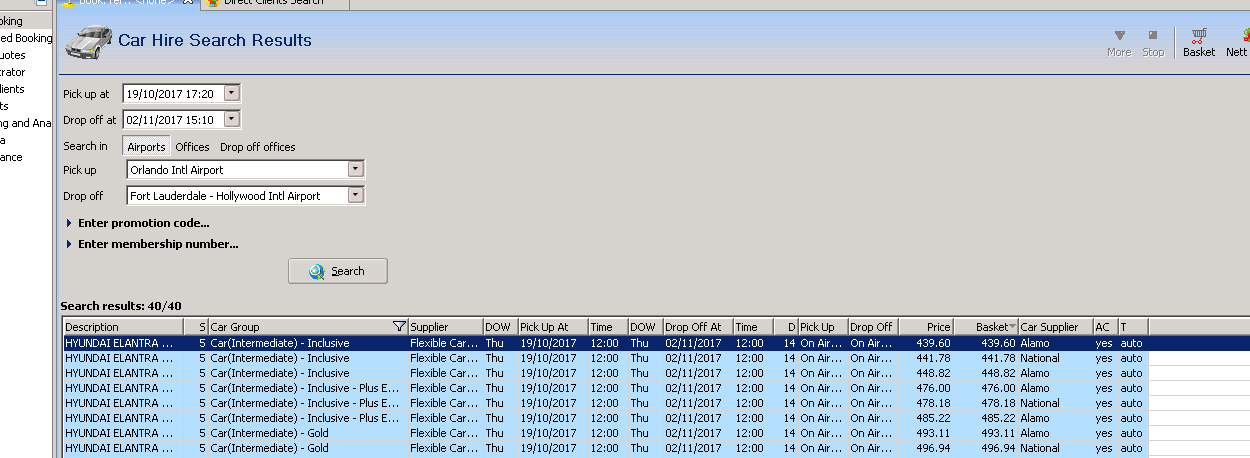The height and width of the screenshot is (458, 1250).
Task: Select the Offices search option
Action: click(193, 147)
